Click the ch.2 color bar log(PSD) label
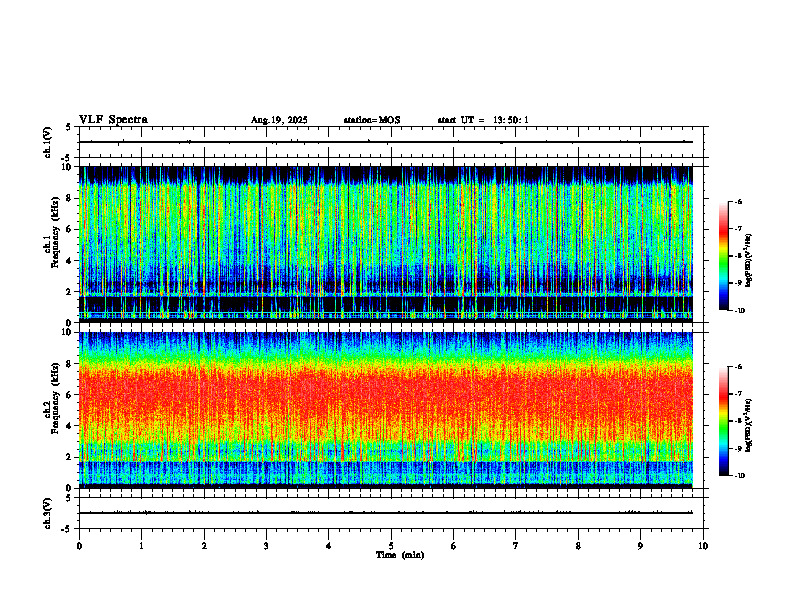 coord(749,425)
